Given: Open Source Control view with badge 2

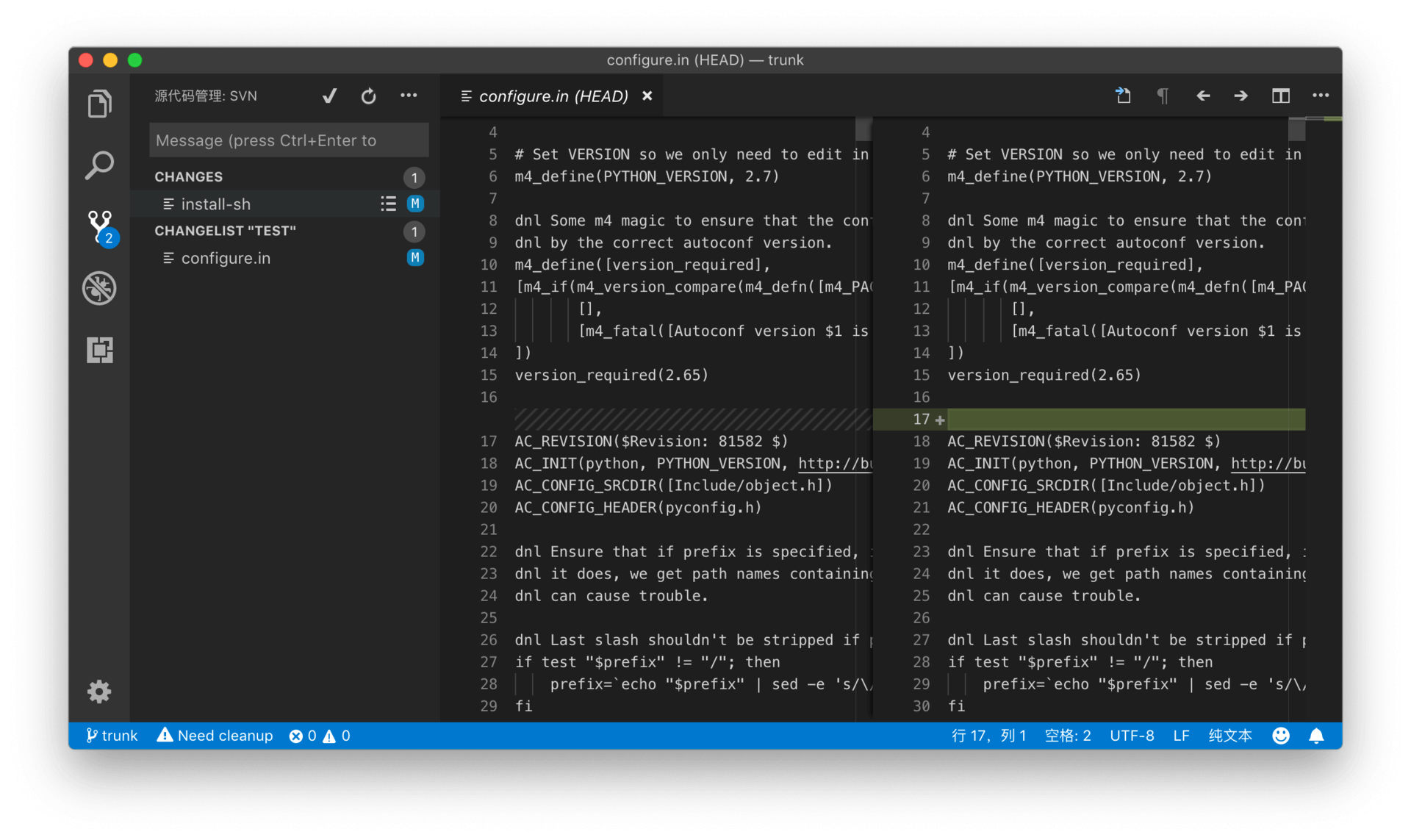Looking at the screenshot, I should click(101, 228).
